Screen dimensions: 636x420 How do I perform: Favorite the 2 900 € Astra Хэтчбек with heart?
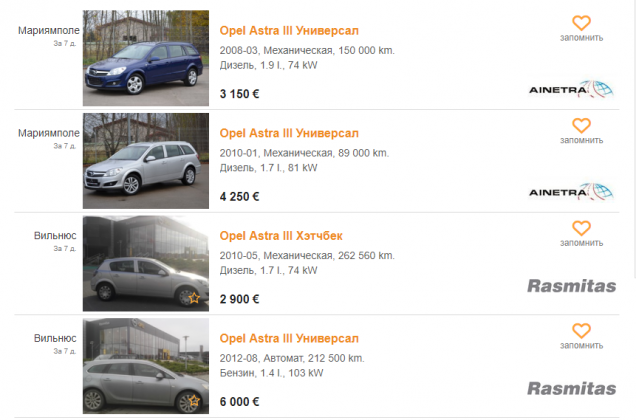pyautogui.click(x=581, y=228)
